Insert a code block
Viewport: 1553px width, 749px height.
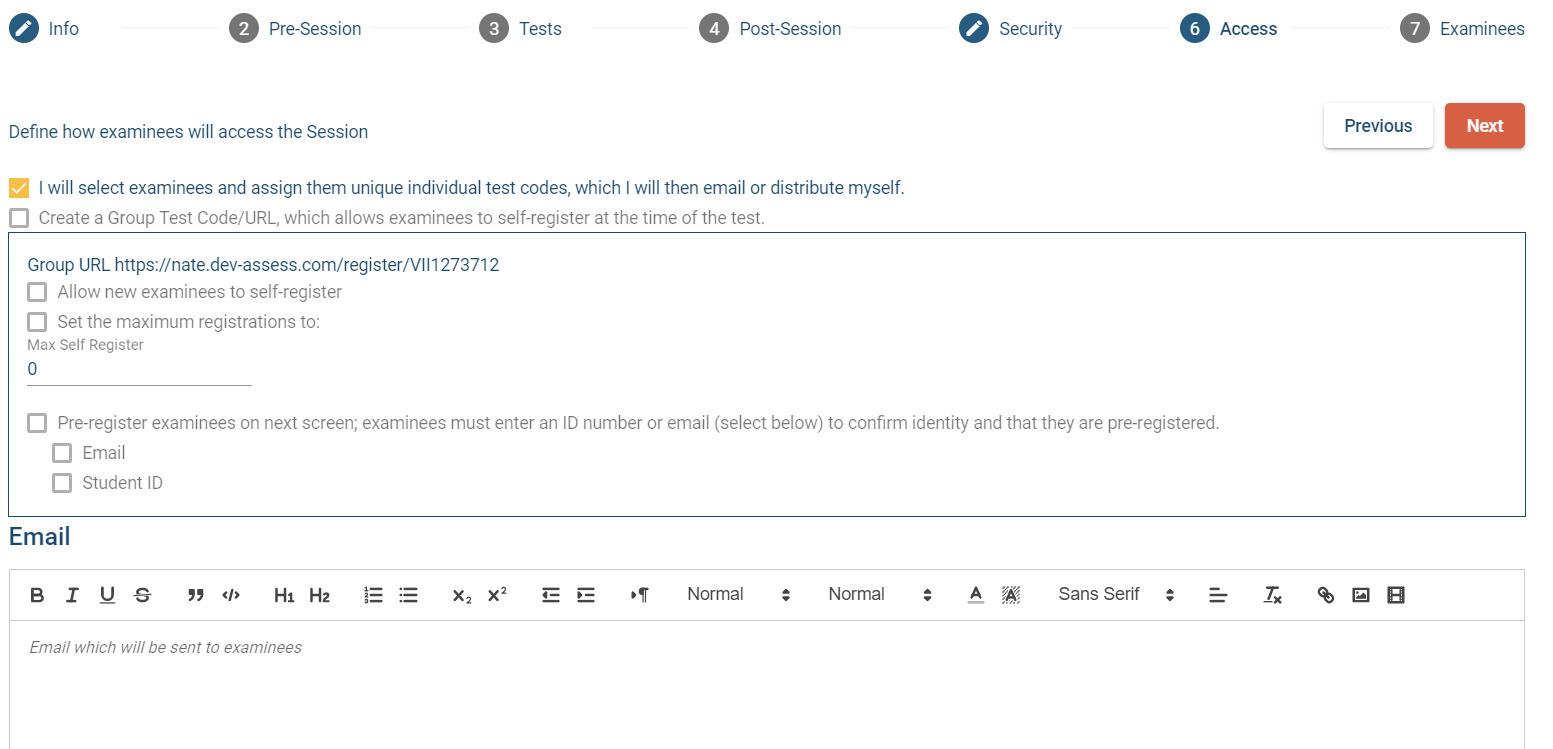point(231,595)
